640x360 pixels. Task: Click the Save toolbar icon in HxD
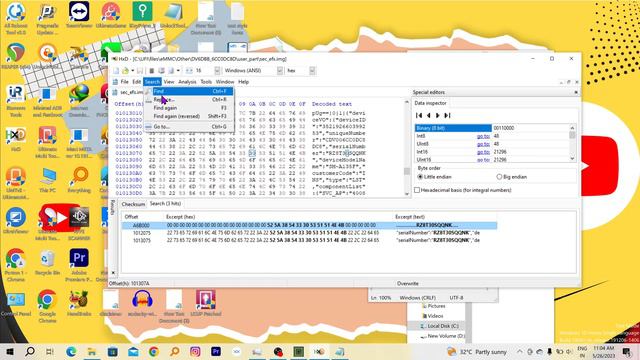tap(140, 71)
